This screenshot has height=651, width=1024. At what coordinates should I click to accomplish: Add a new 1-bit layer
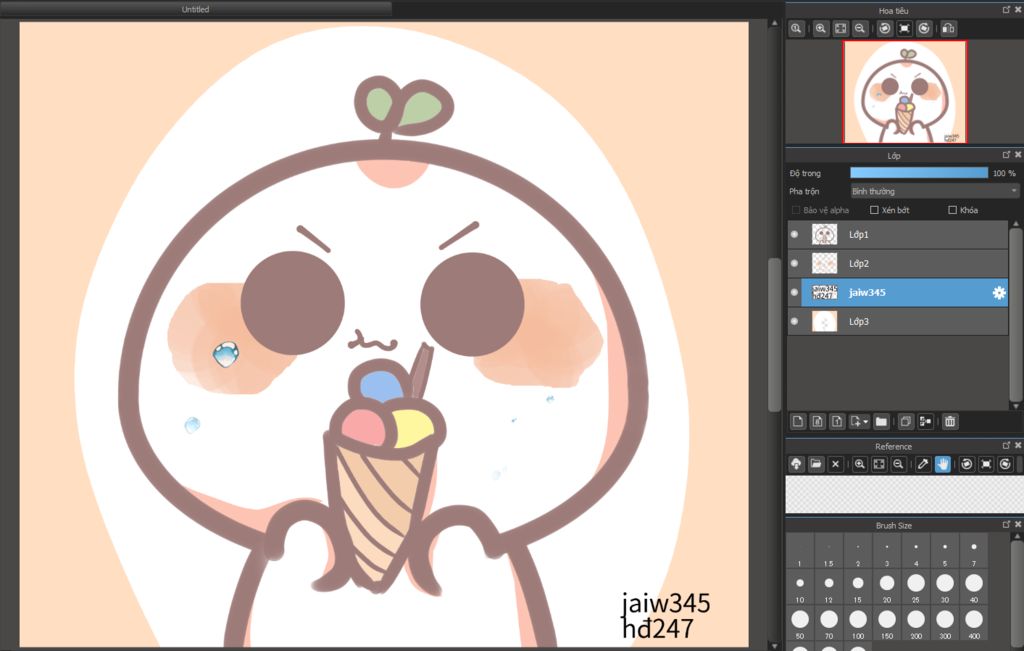[x=837, y=422]
